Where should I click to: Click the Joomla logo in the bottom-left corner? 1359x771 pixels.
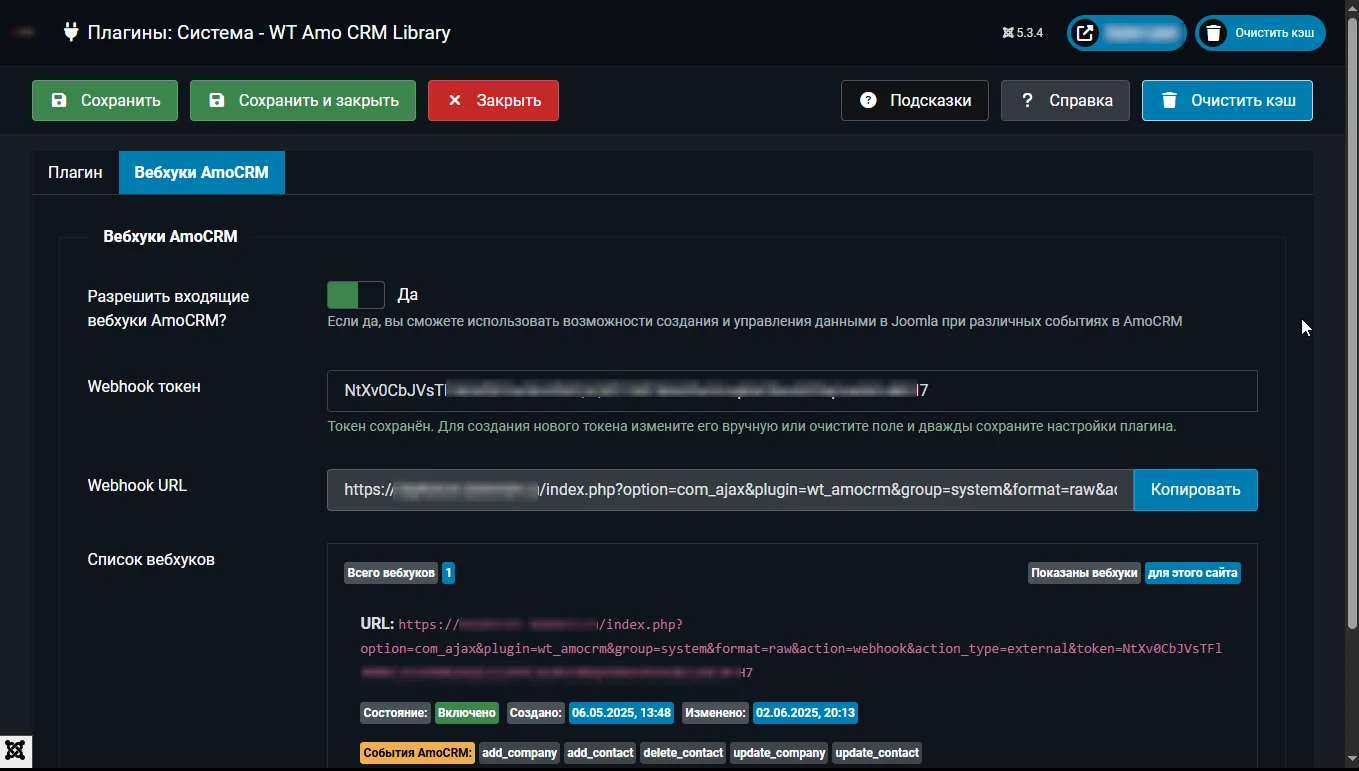(x=16, y=751)
